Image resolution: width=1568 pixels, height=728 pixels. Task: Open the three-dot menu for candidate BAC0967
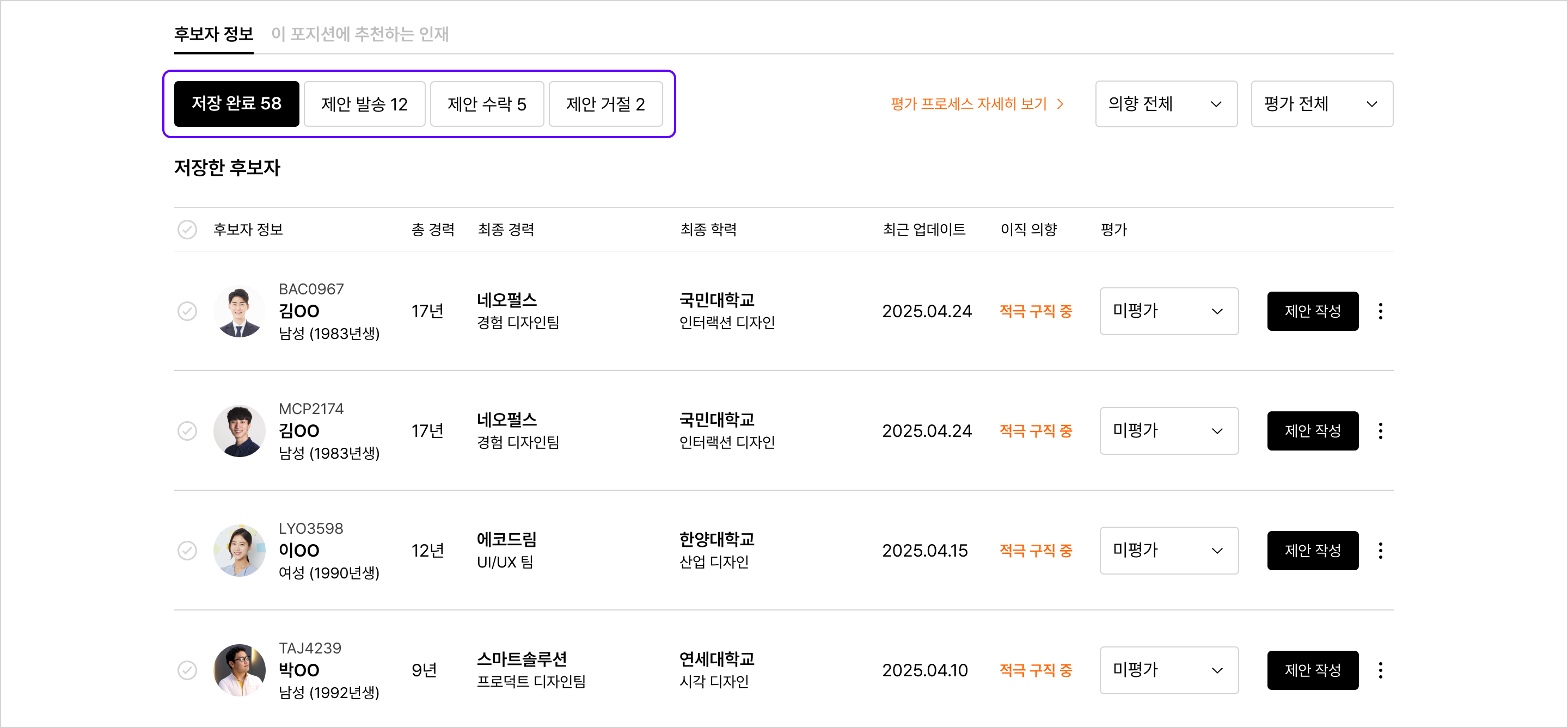pyautogui.click(x=1380, y=311)
